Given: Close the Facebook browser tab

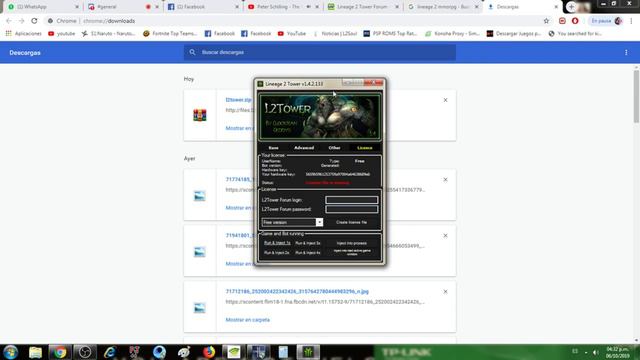Looking at the screenshot, I should [x=237, y=7].
